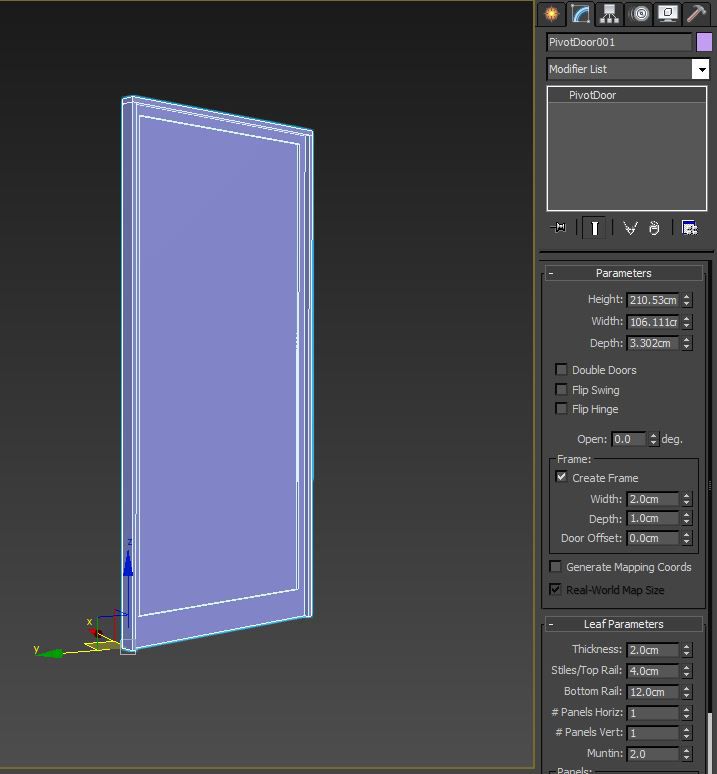The height and width of the screenshot is (774, 717).
Task: Click the Muntin value field
Action: (x=652, y=754)
